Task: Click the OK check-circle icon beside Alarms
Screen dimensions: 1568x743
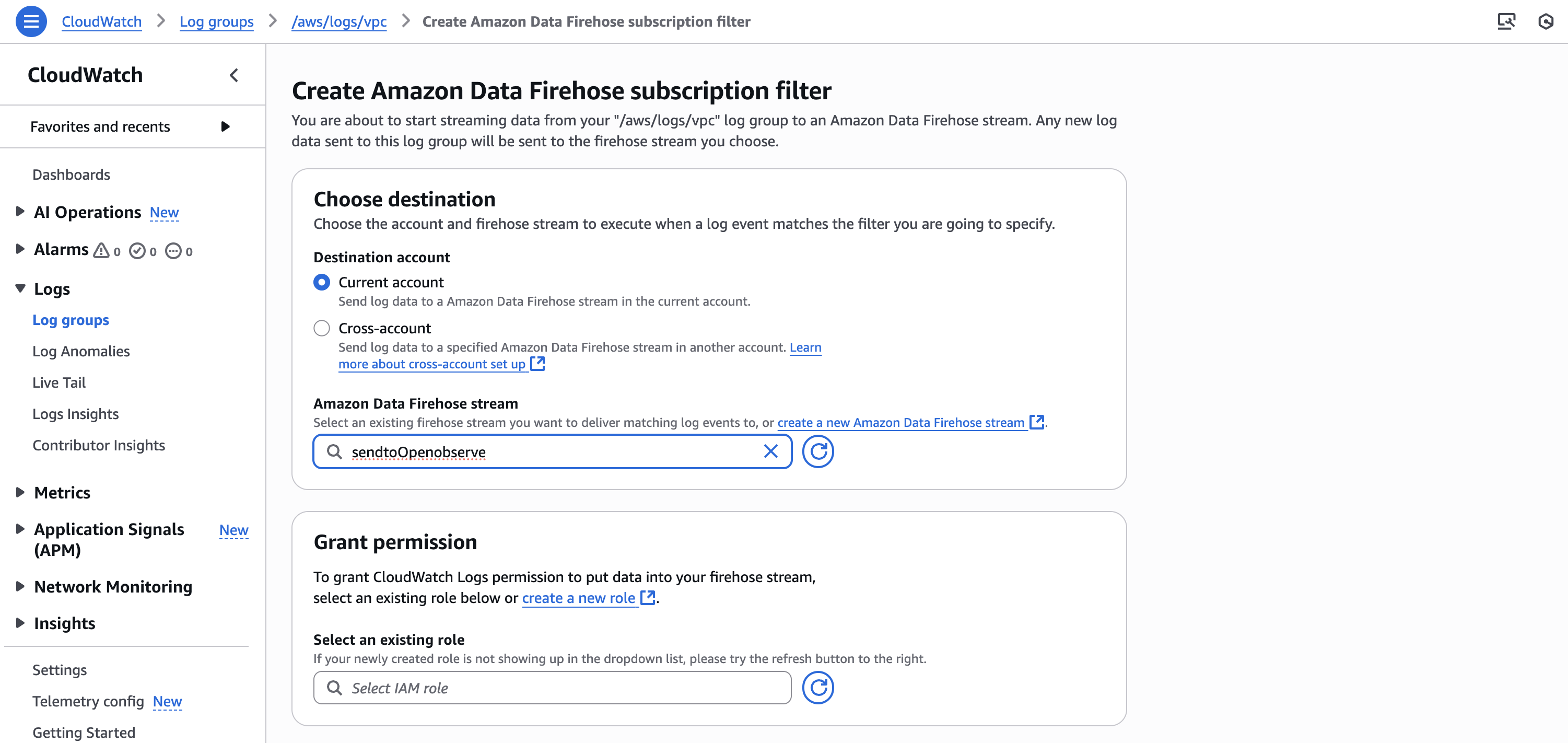Action: tap(138, 250)
